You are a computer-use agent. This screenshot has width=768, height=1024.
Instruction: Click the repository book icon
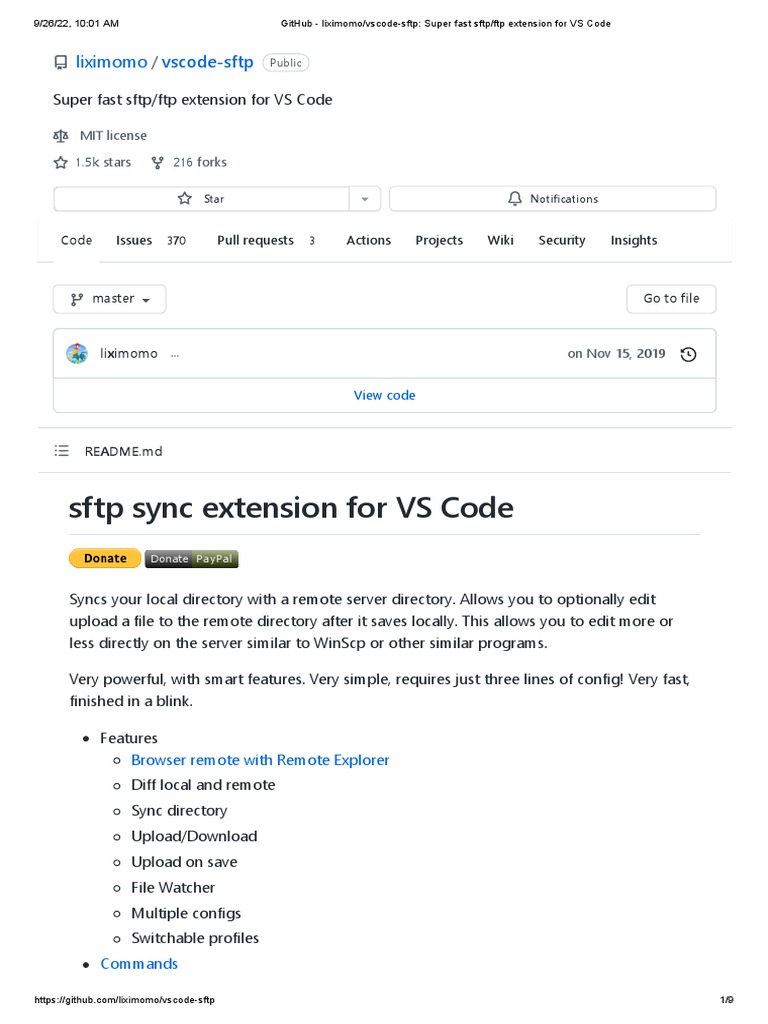click(61, 63)
